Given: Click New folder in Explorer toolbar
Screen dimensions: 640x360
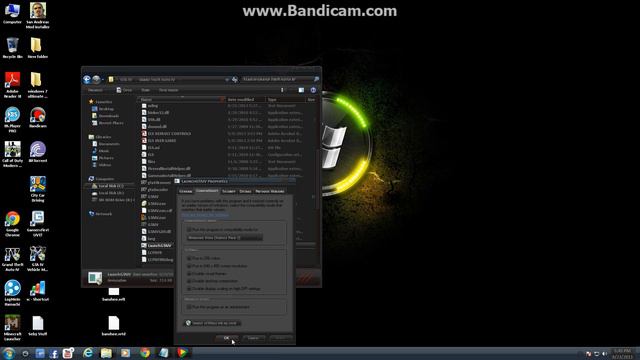Looking at the screenshot, I should coord(169,90).
